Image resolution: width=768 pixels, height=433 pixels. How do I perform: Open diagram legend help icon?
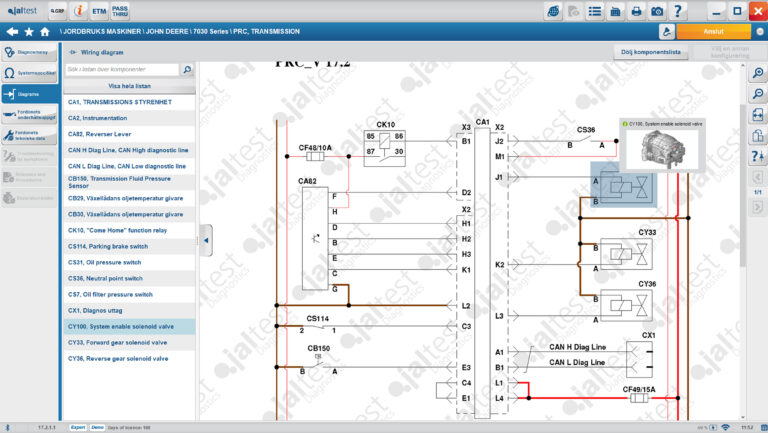(x=758, y=156)
